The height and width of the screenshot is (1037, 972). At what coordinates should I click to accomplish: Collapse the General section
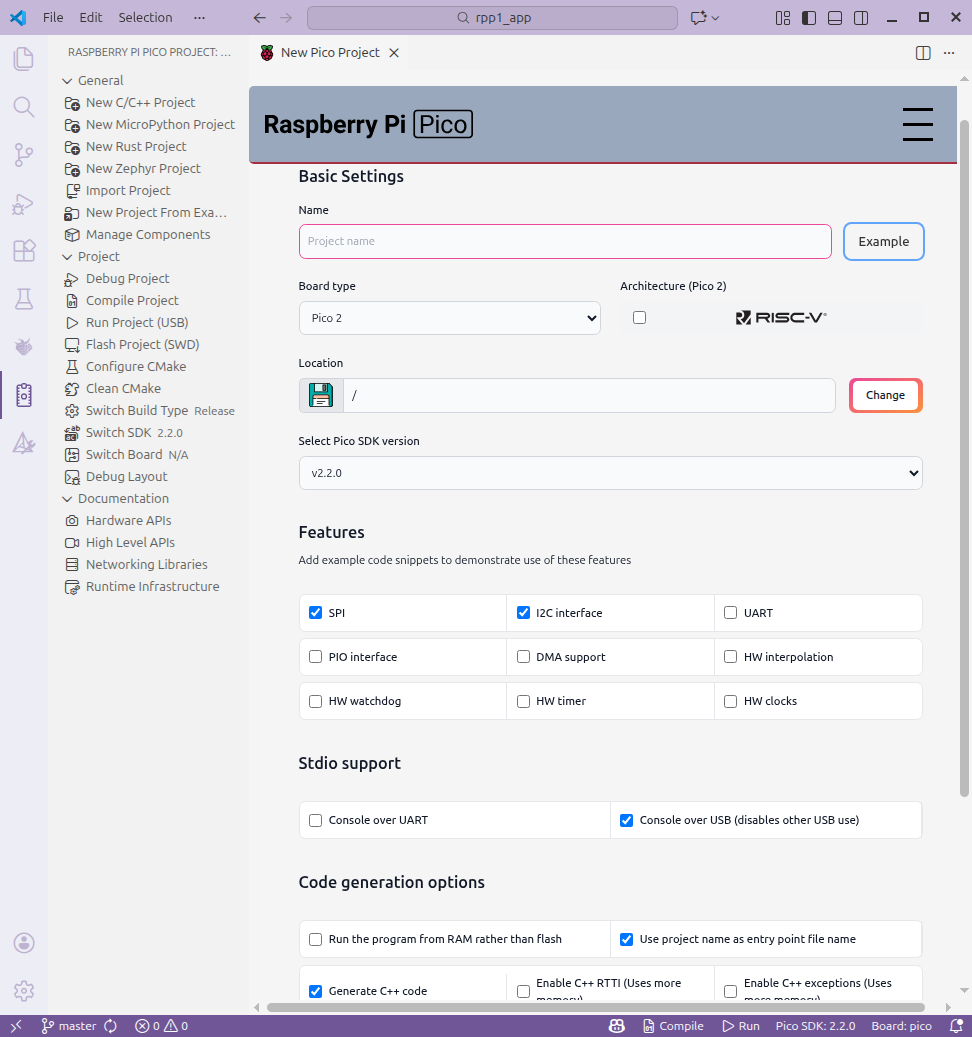click(x=67, y=81)
